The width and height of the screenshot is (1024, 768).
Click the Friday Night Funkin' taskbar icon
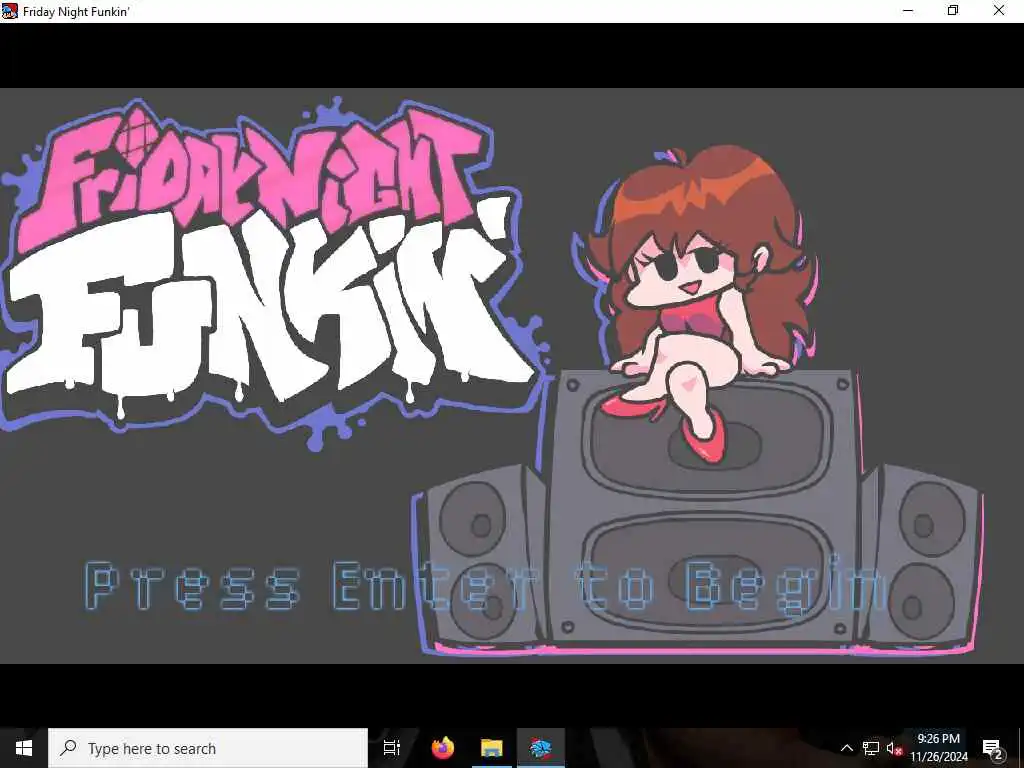point(541,748)
